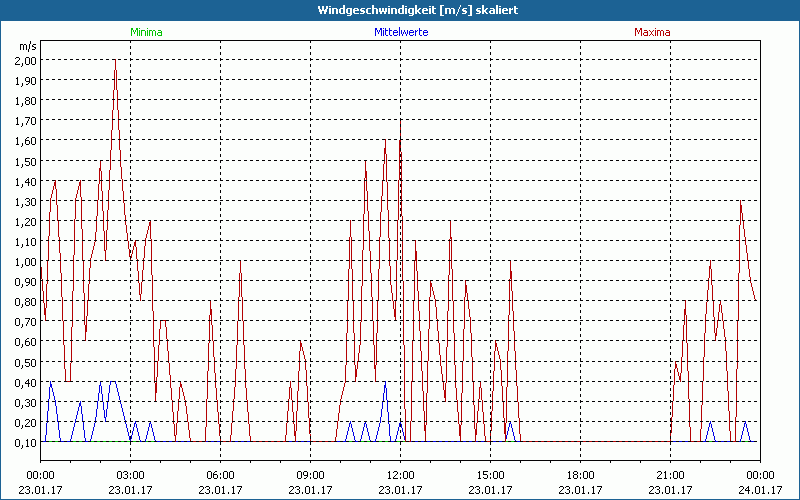Click the 24.01.17 date label
The width and height of the screenshot is (800, 500).
coord(758,490)
